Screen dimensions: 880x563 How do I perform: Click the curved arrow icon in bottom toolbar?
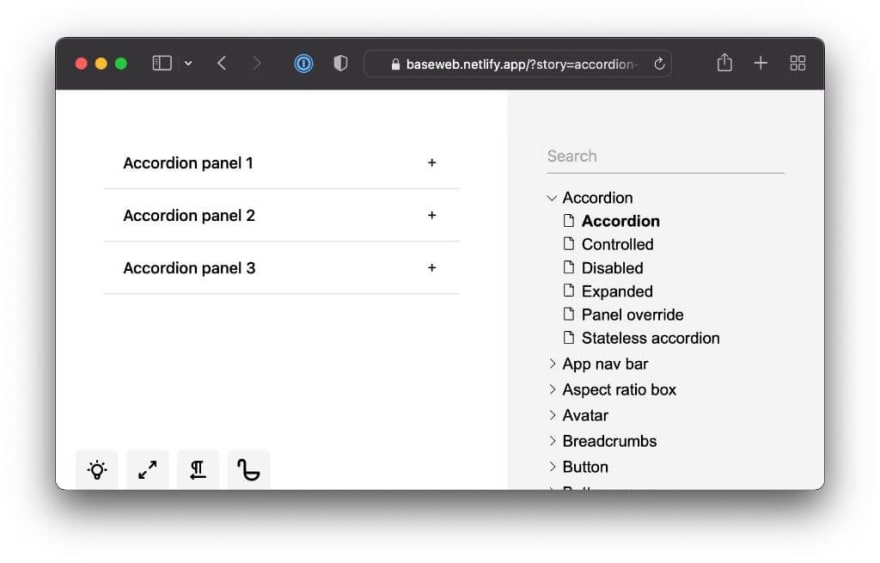click(249, 469)
